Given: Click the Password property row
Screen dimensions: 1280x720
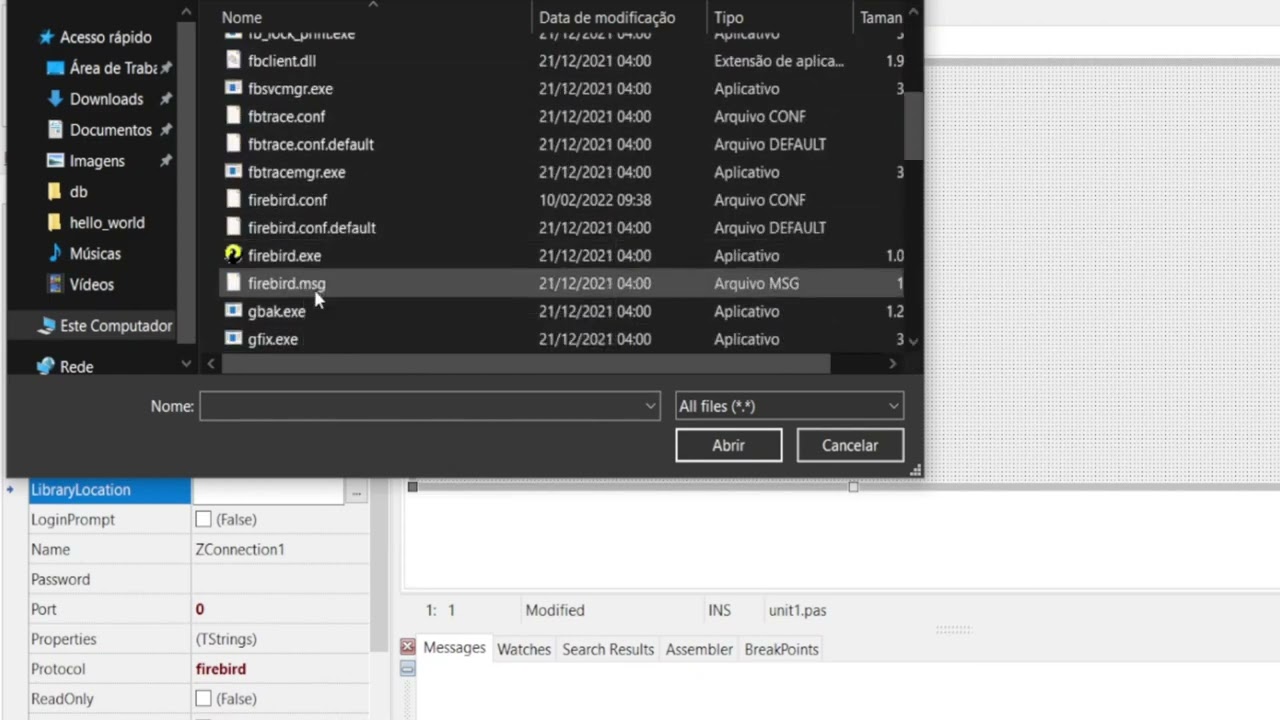Looking at the screenshot, I should pos(198,579).
